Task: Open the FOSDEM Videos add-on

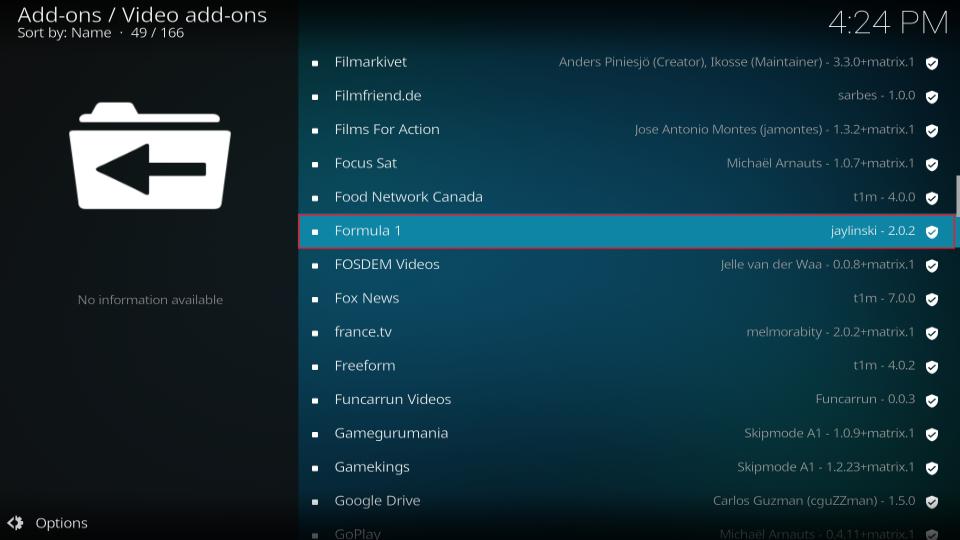Action: pos(626,264)
